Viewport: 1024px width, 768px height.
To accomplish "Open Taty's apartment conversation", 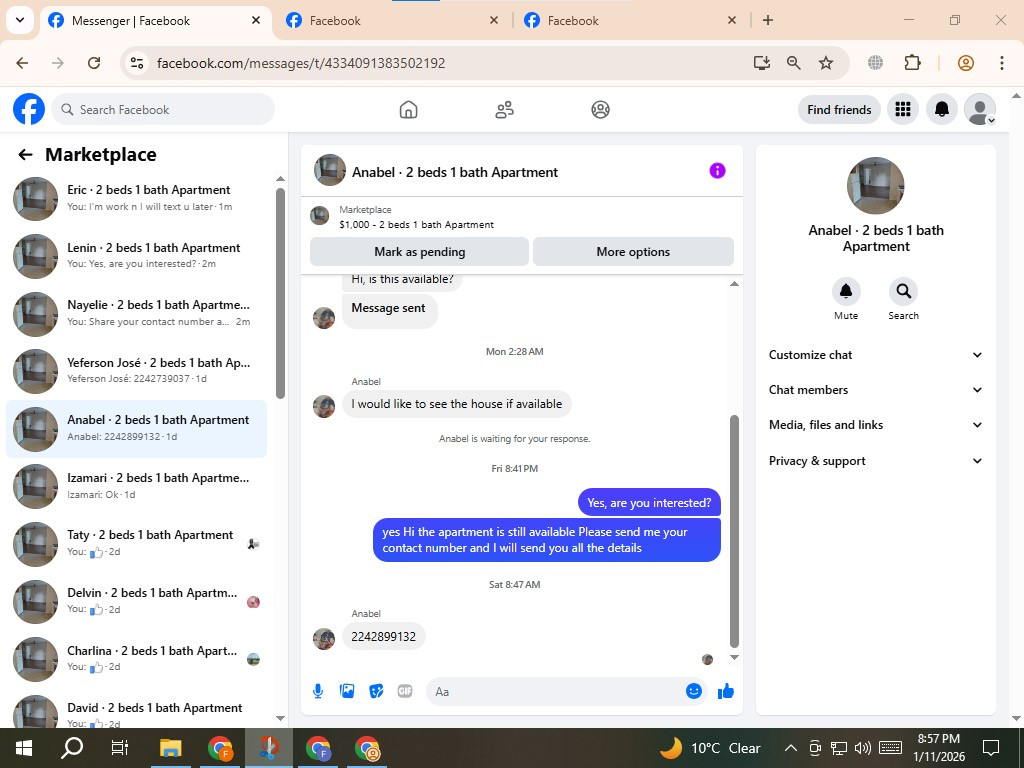I will click(136, 543).
